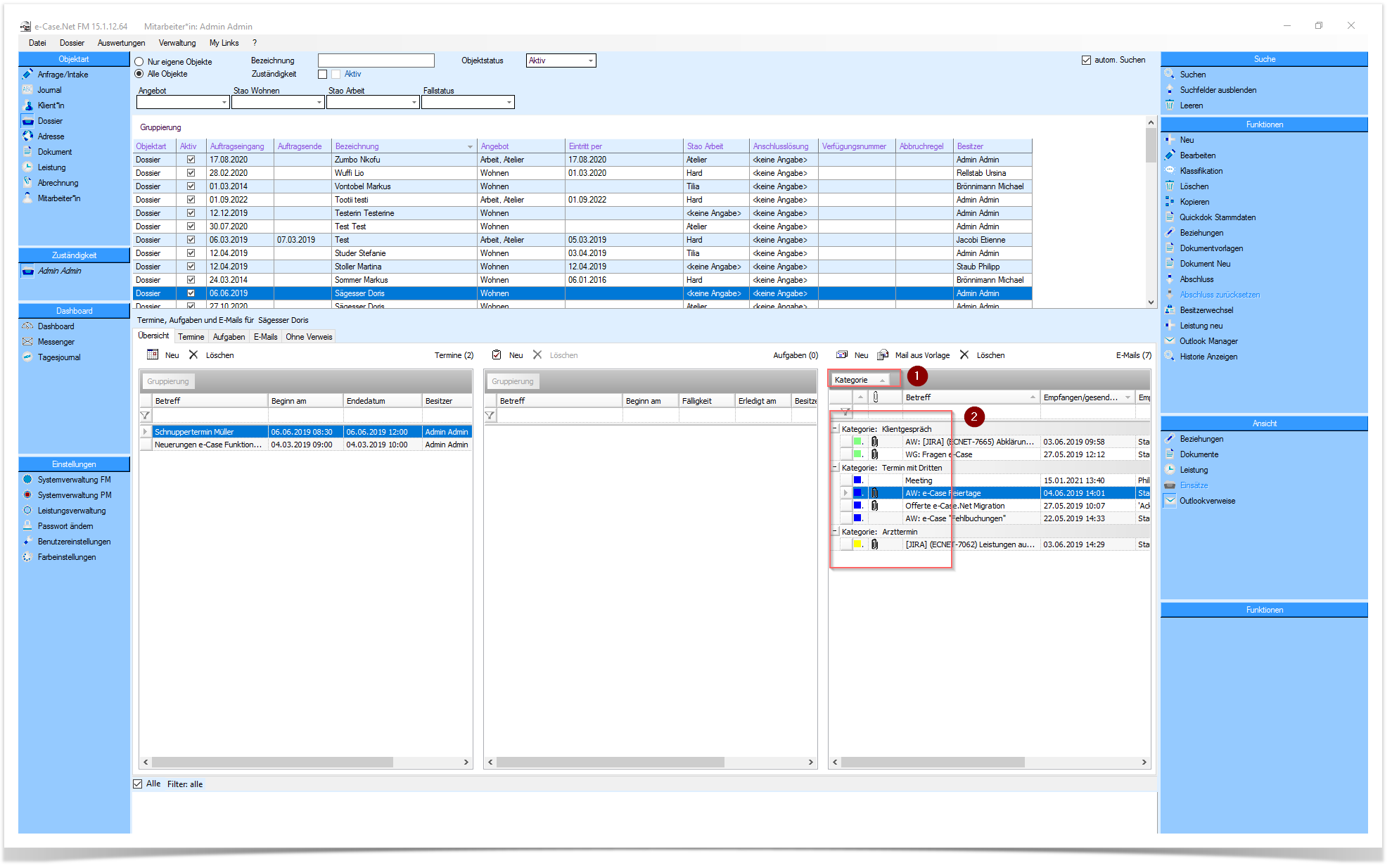Open the Datei menu
Screen dimensions: 1392x868
coord(37,43)
